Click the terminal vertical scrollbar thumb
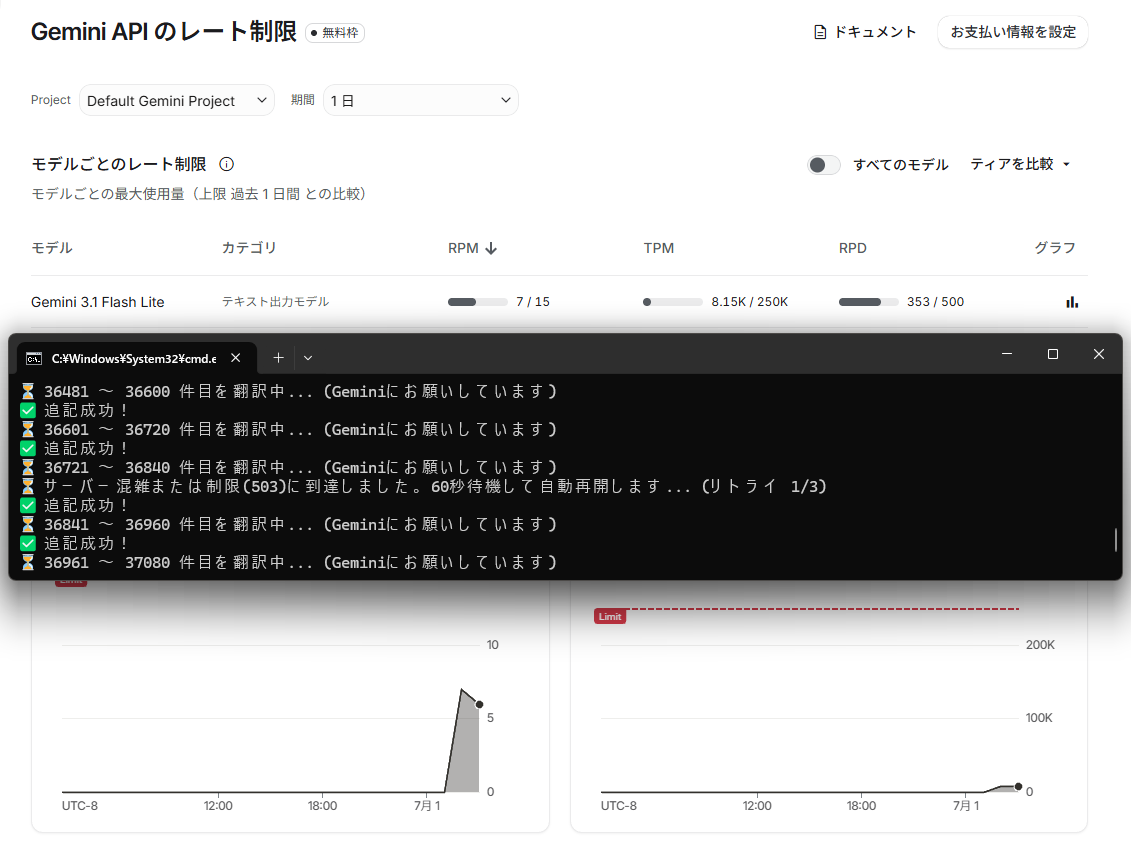 [x=1115, y=540]
